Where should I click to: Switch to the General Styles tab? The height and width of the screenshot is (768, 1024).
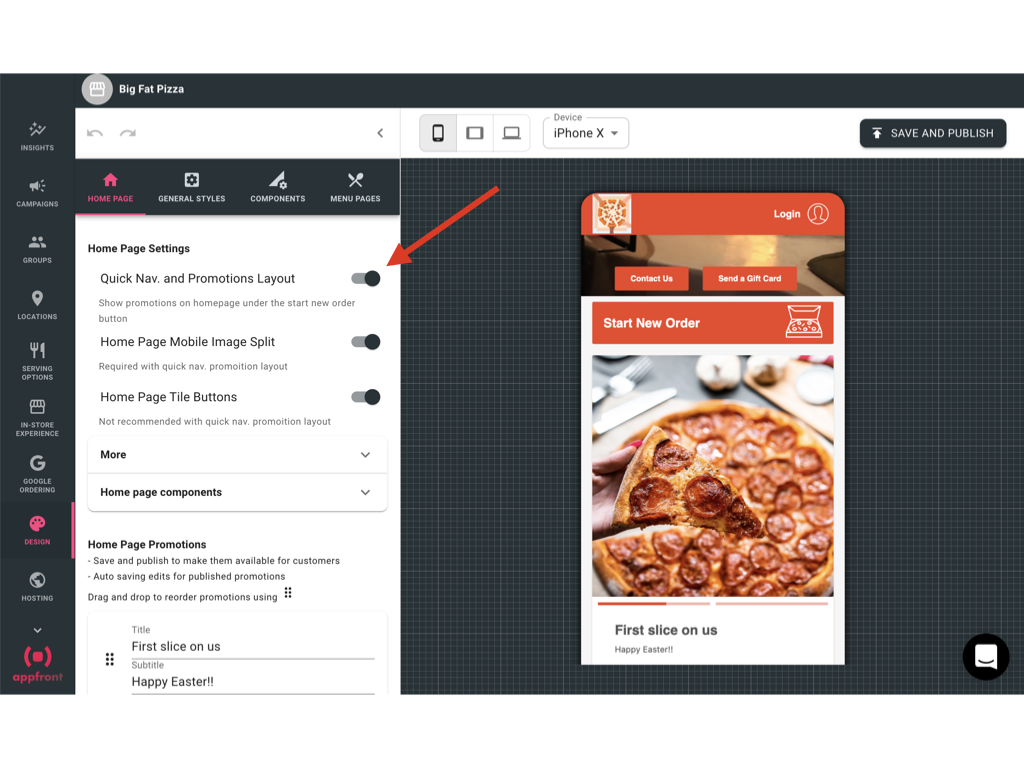191,187
